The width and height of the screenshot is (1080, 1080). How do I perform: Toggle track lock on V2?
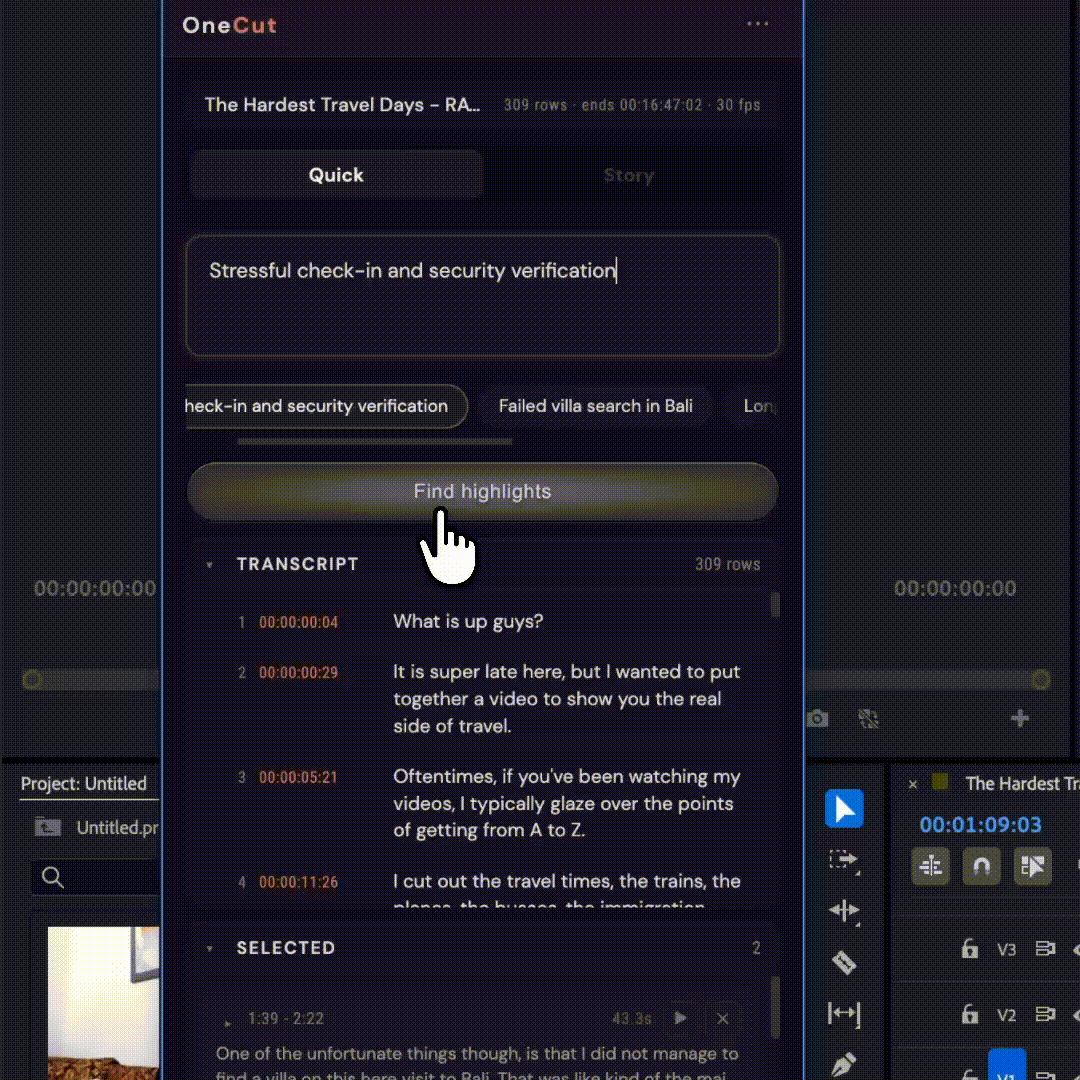970,1014
